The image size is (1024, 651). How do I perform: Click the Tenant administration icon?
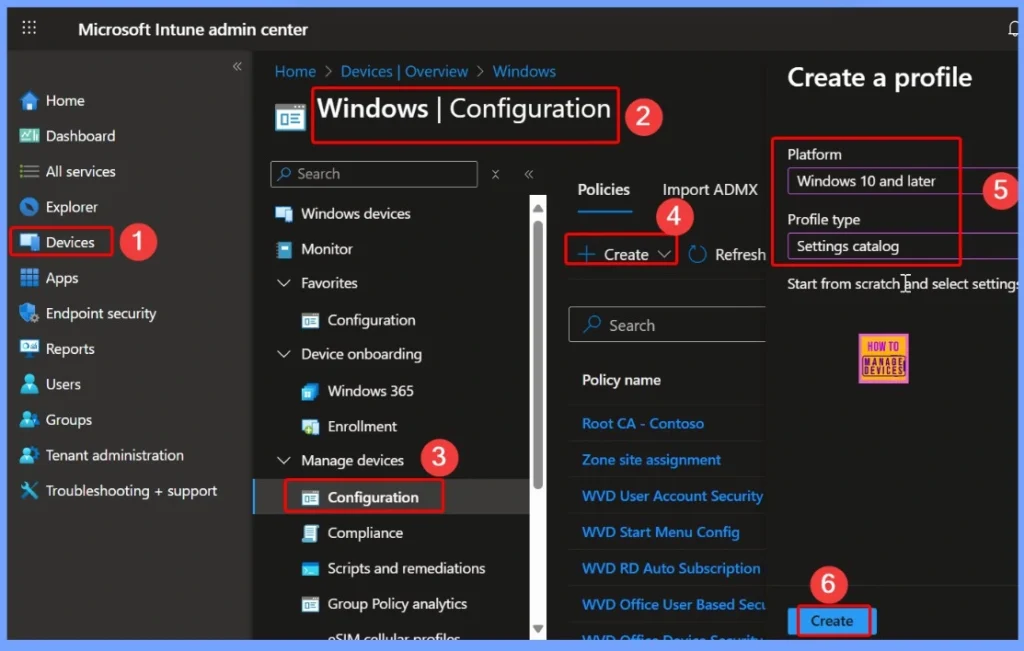29,455
